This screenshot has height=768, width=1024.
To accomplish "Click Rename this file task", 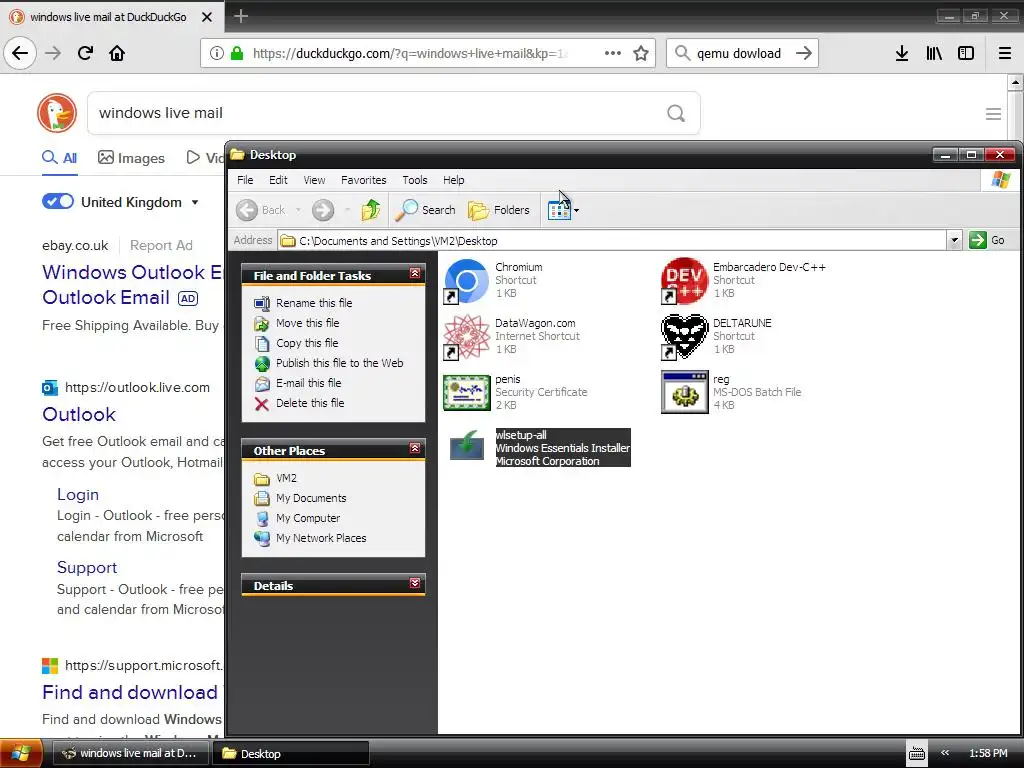I will point(313,303).
